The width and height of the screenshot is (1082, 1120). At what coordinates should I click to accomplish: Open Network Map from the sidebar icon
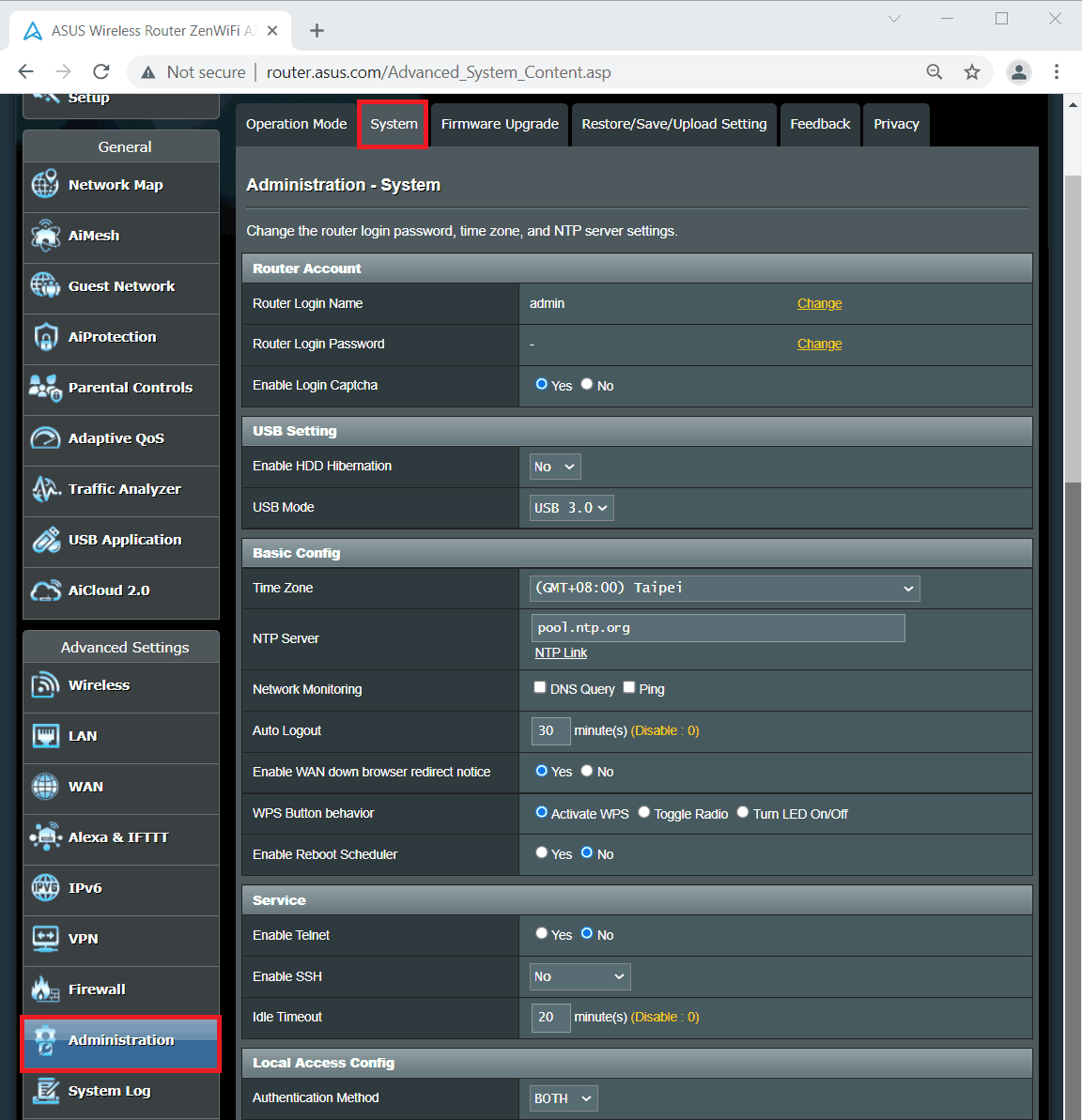click(45, 185)
